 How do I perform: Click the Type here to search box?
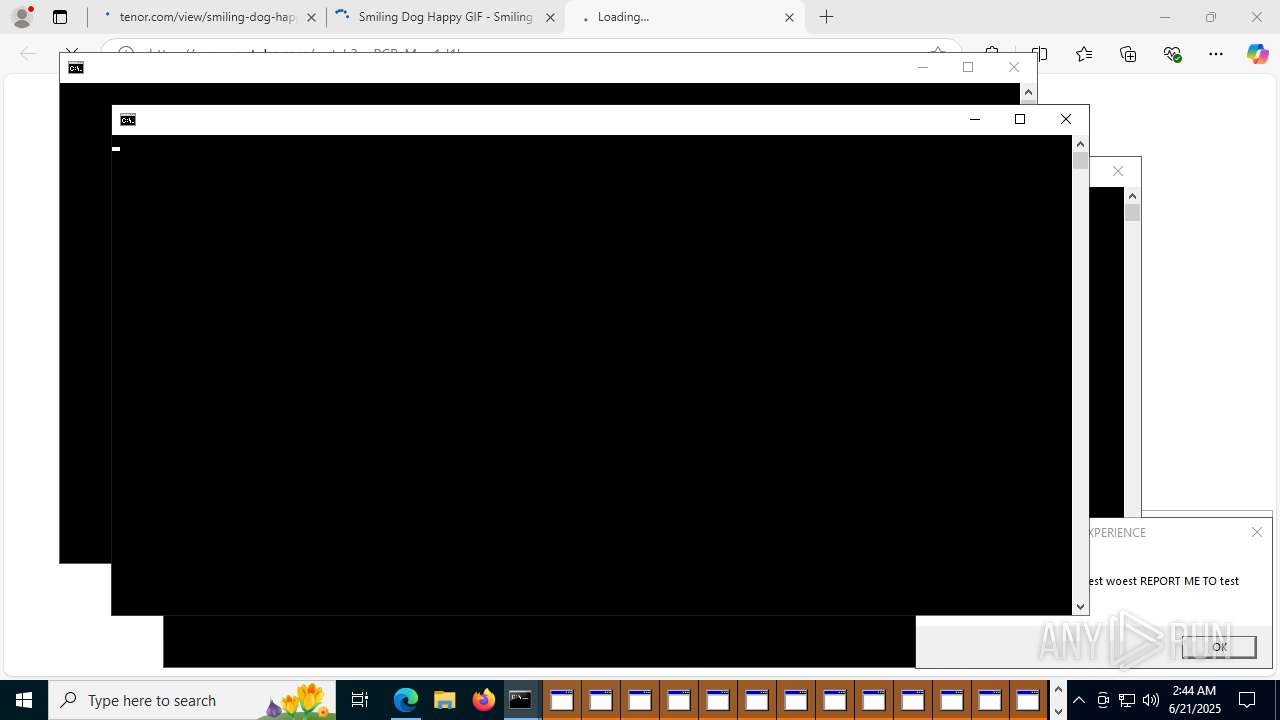point(192,700)
